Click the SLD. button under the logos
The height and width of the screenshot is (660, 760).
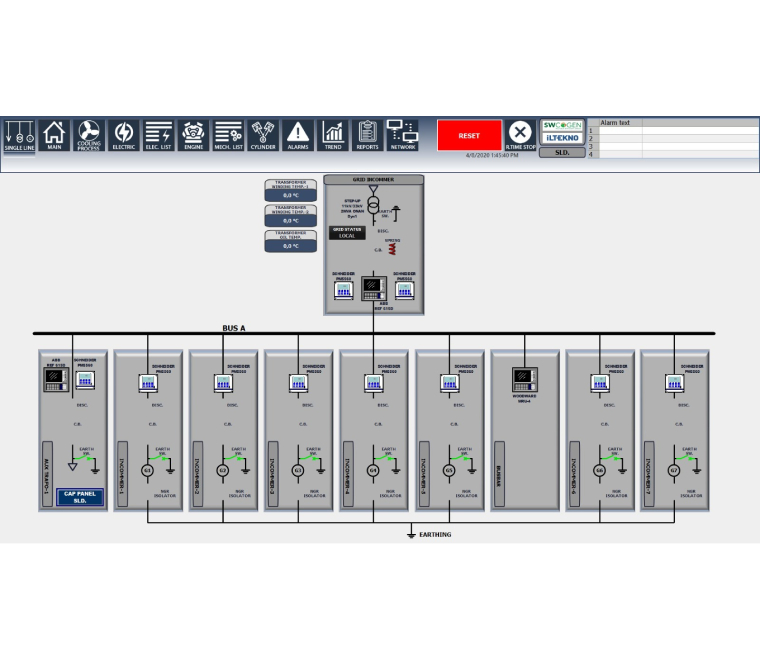pos(562,153)
